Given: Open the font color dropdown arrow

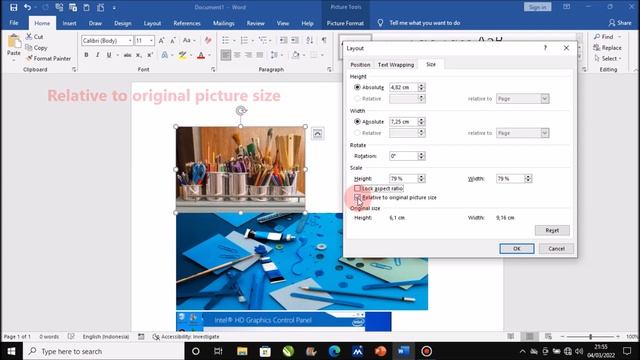Looking at the screenshot, I should 209,55.
